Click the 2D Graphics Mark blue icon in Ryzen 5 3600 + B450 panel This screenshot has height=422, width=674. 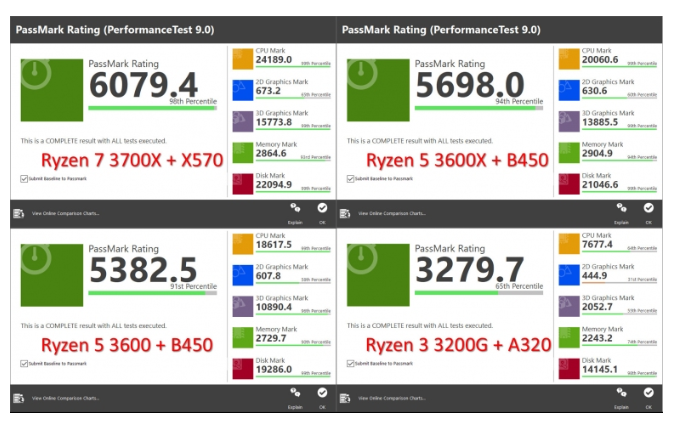(242, 275)
